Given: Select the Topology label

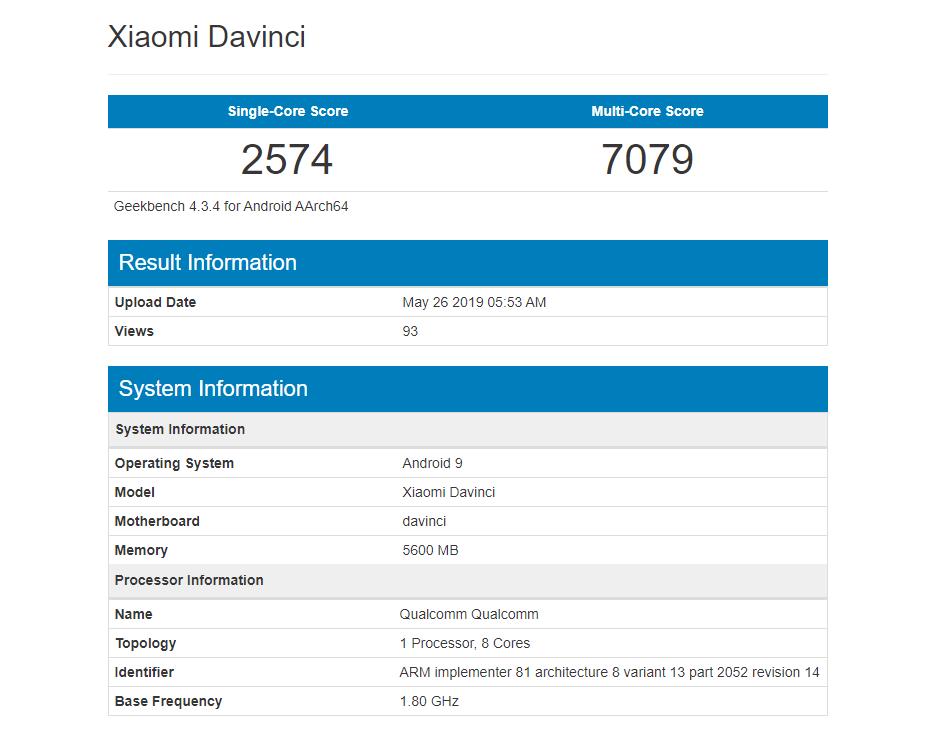Looking at the screenshot, I should 145,643.
